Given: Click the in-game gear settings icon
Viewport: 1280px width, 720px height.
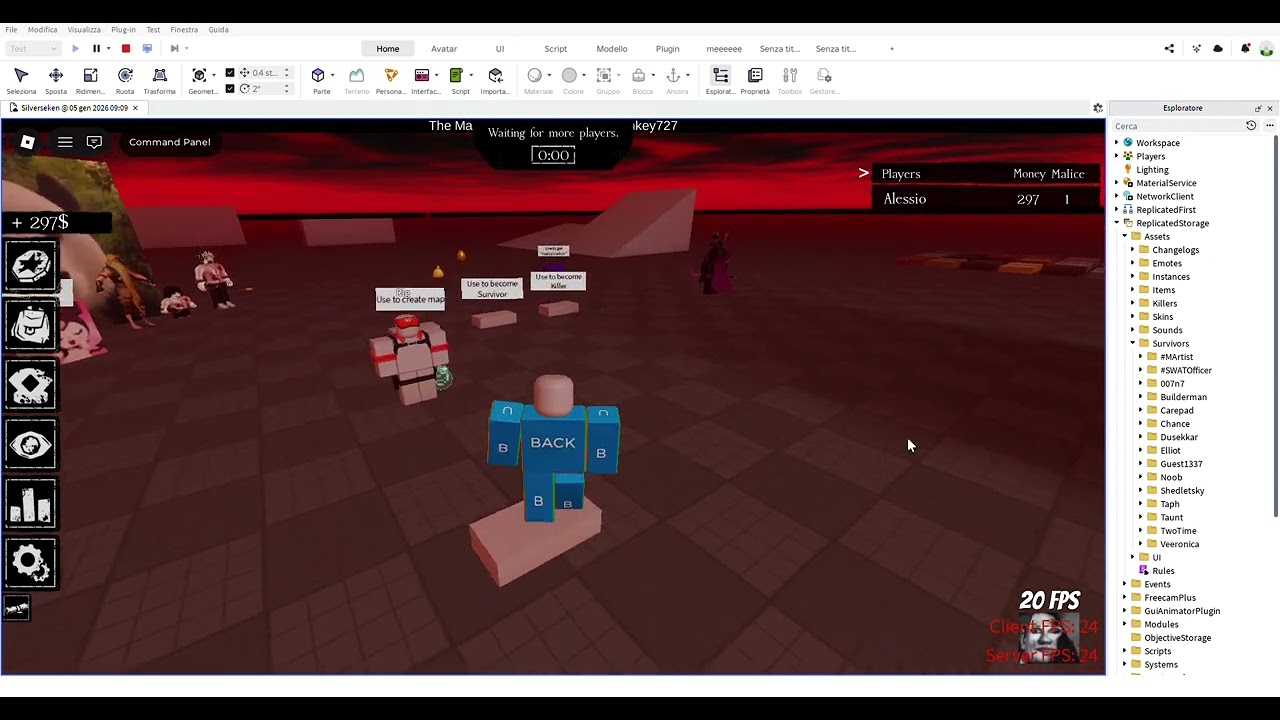Looking at the screenshot, I should 30,563.
